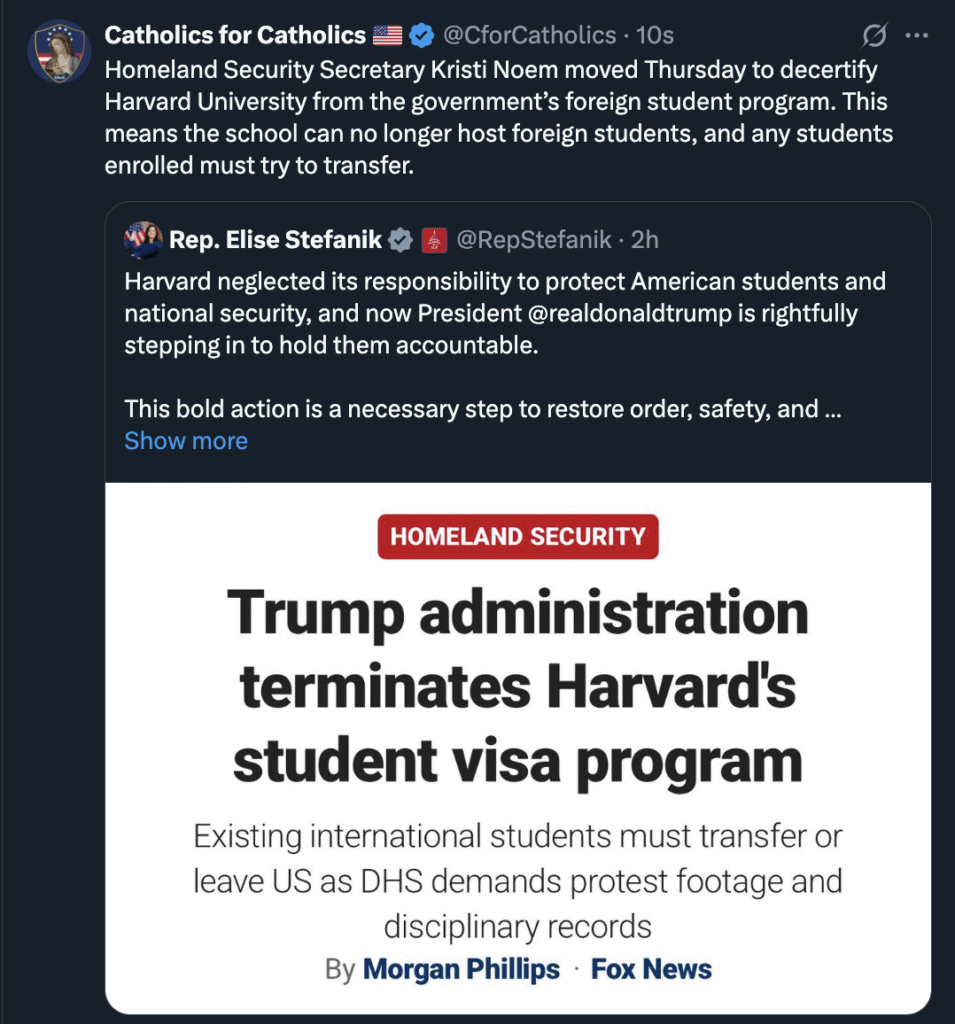
Task: Click the Rep. Elise Stefanik display name
Action: (276, 240)
